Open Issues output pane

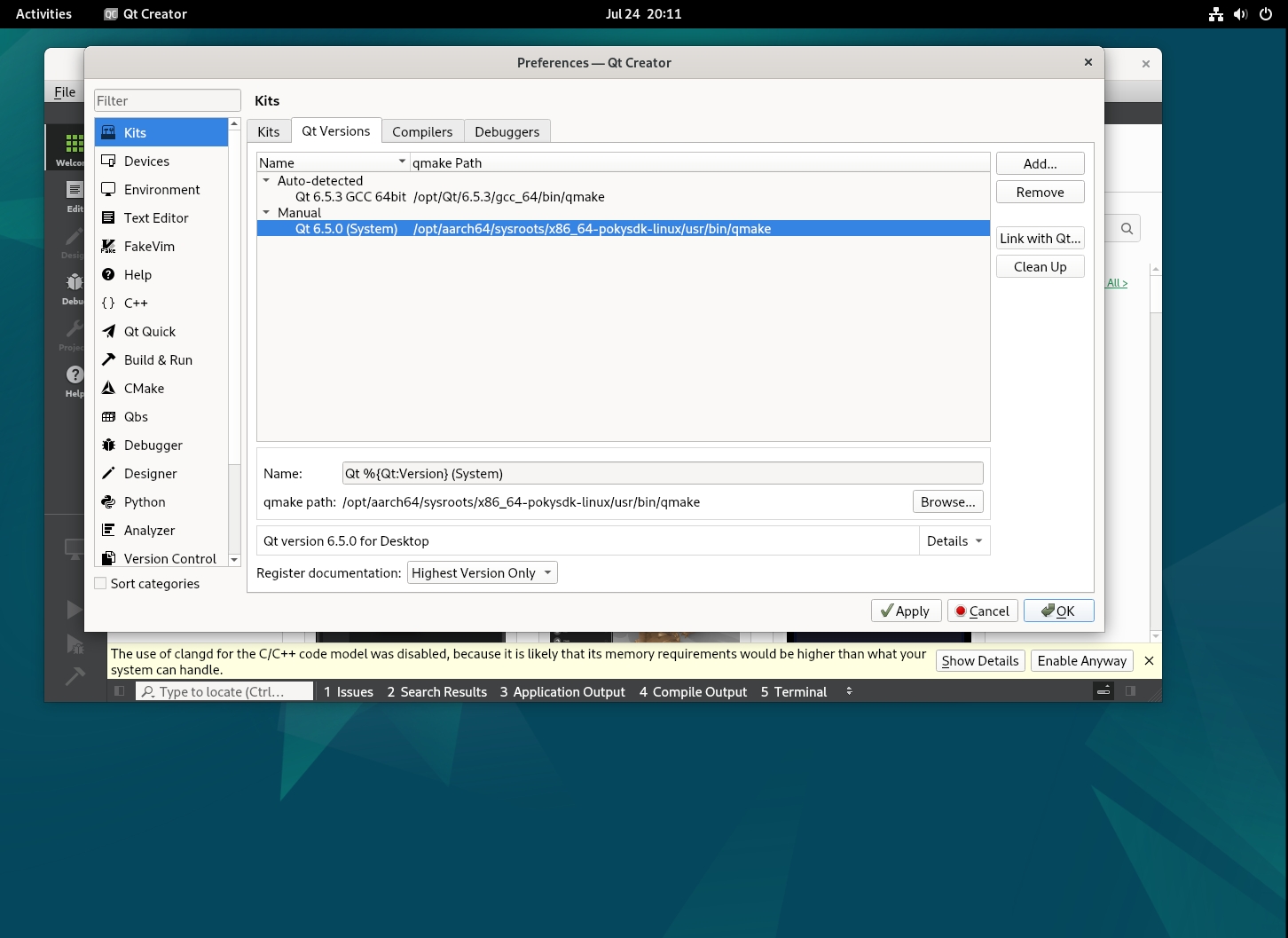[x=348, y=691]
